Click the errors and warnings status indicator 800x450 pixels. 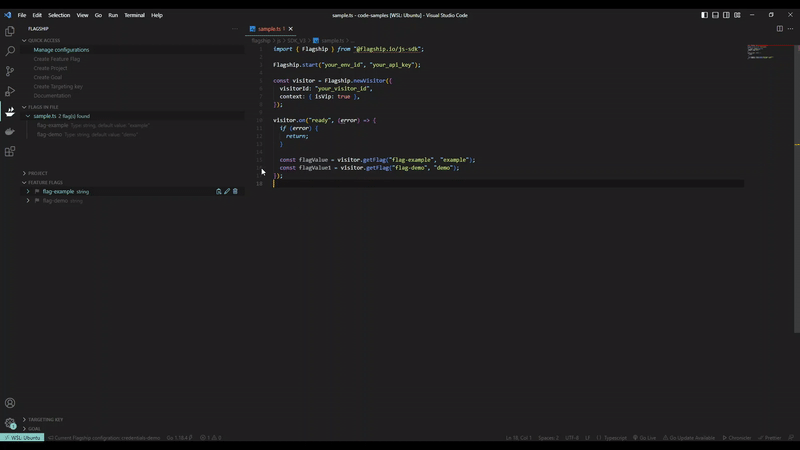pos(210,438)
